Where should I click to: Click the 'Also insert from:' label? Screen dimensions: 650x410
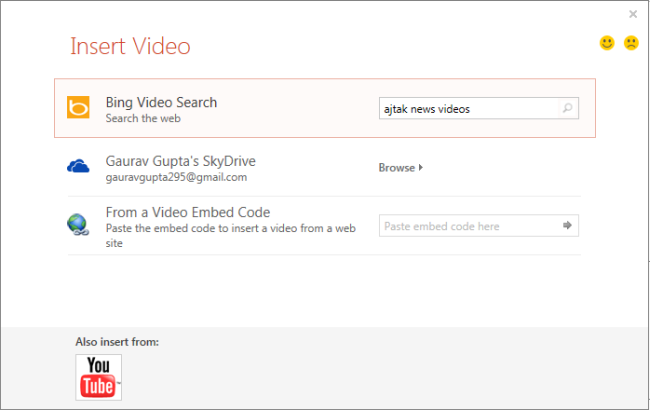(117, 342)
